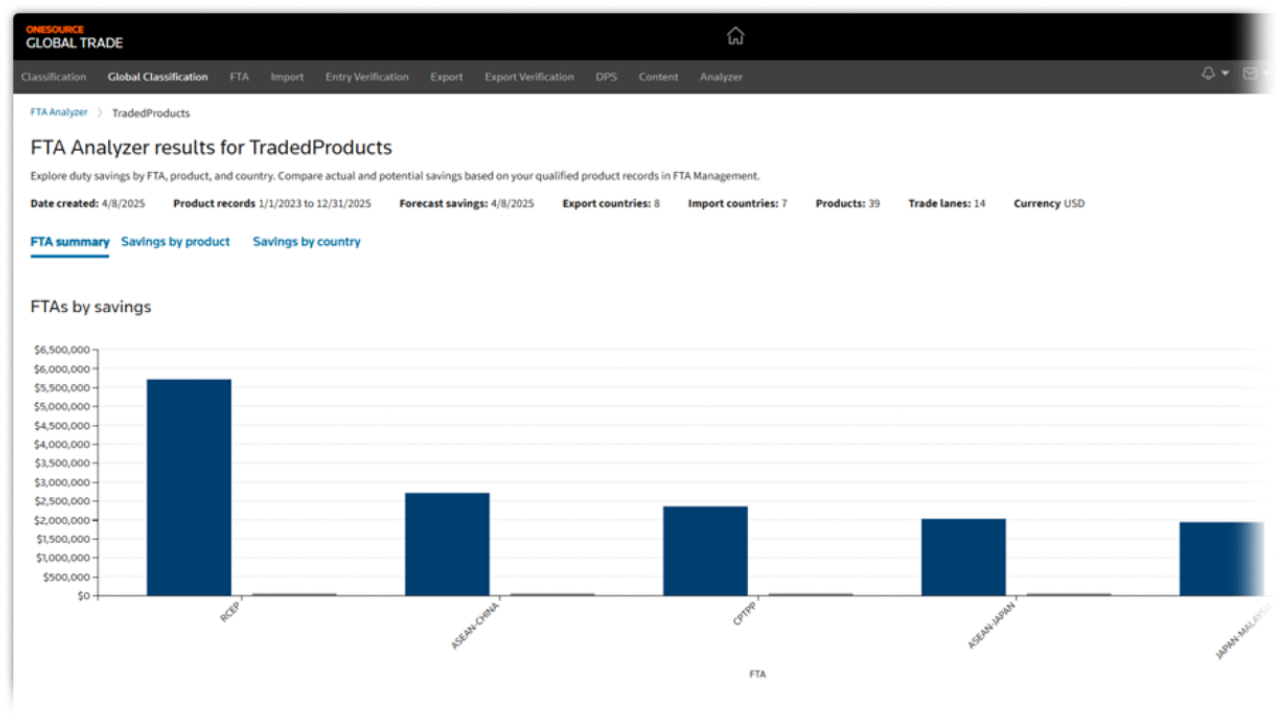
Task: Open the notifications bell icon
Action: click(1208, 73)
